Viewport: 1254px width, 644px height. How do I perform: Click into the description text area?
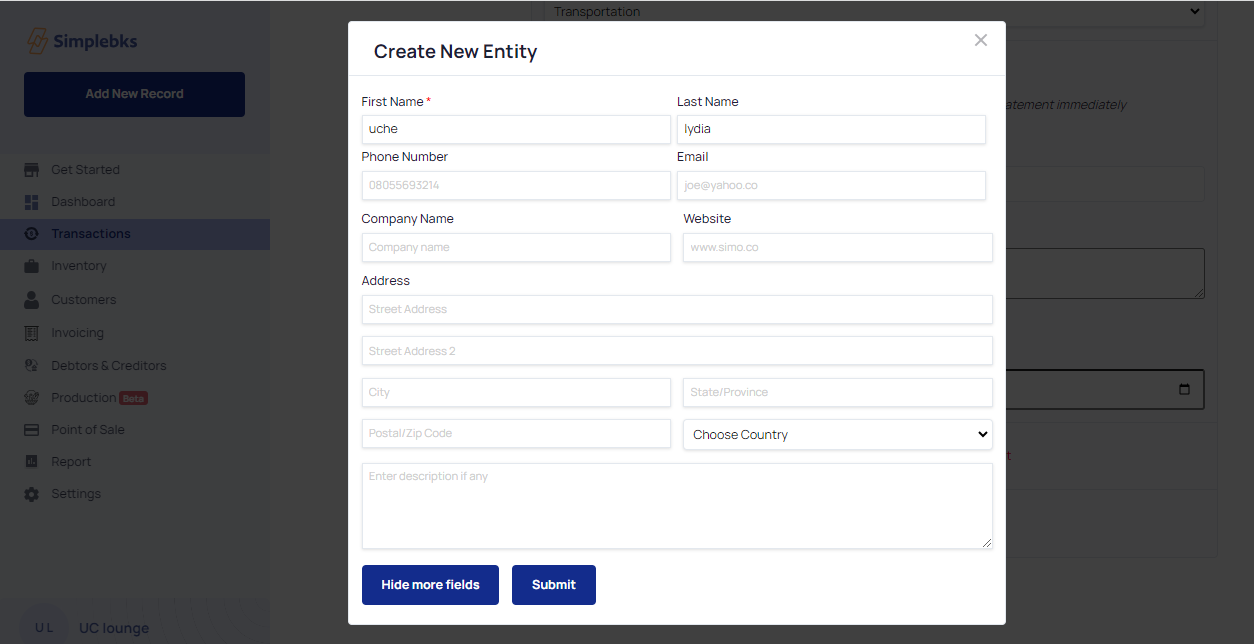point(677,506)
